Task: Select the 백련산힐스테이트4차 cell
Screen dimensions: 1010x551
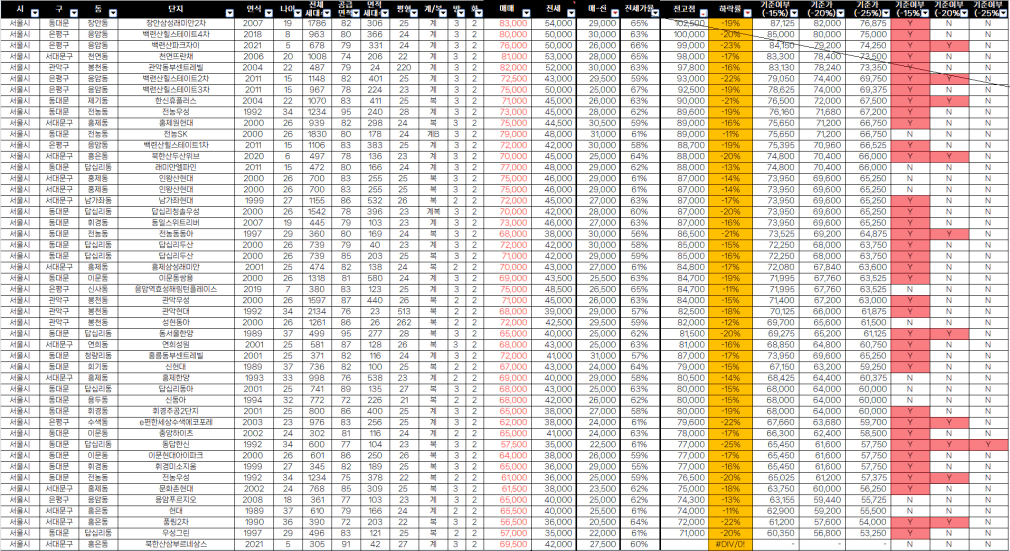Action: 176,34
